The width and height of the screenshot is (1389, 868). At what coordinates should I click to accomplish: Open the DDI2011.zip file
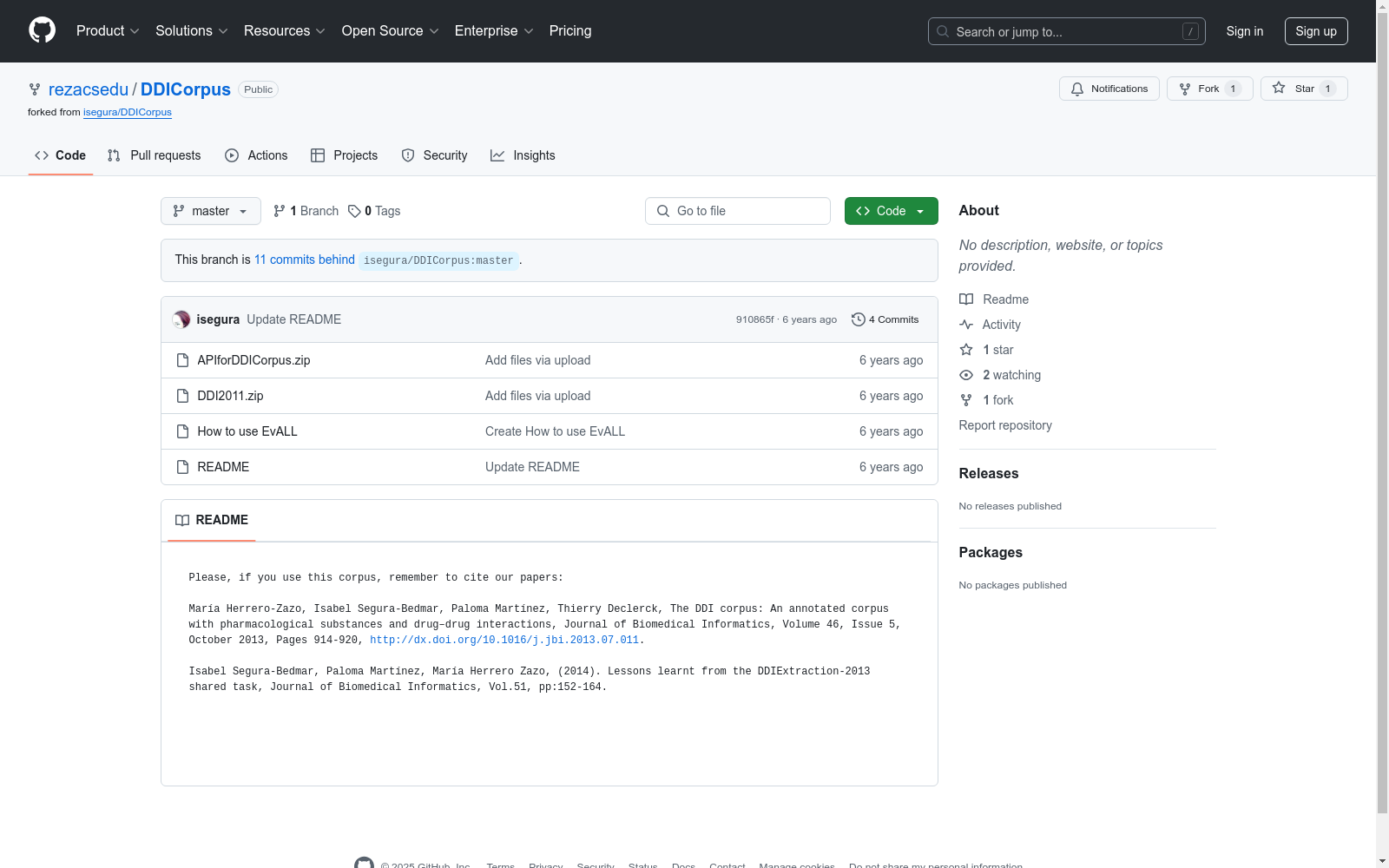[x=230, y=396]
